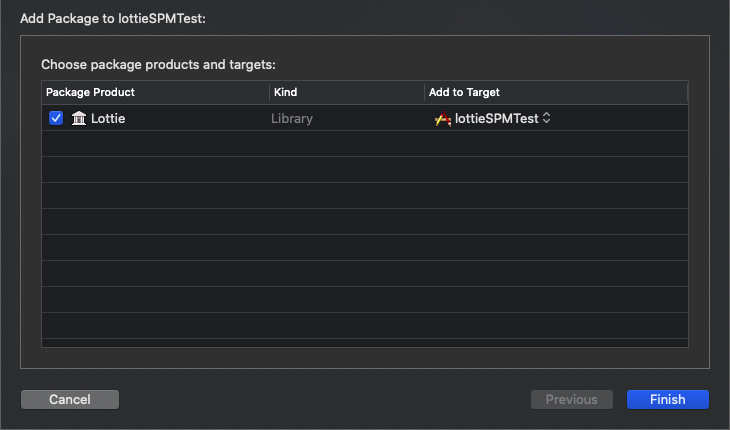Select the Kind column header

347,92
